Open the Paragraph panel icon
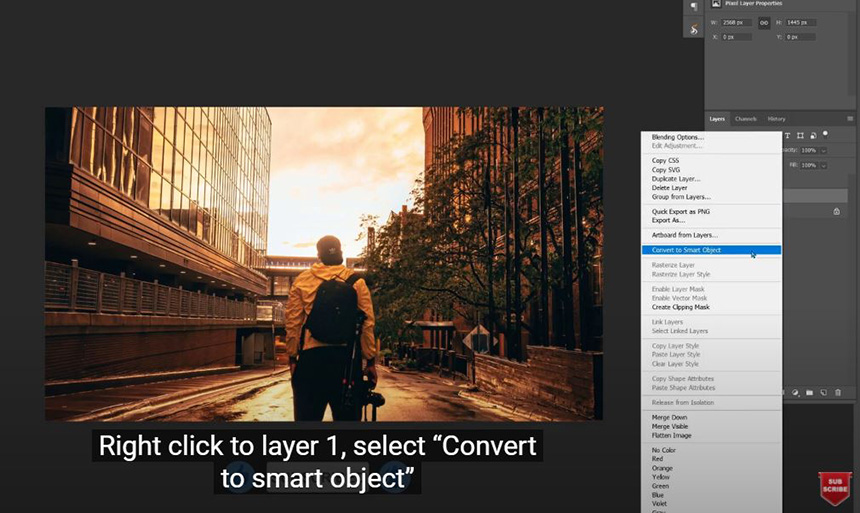 694,6
